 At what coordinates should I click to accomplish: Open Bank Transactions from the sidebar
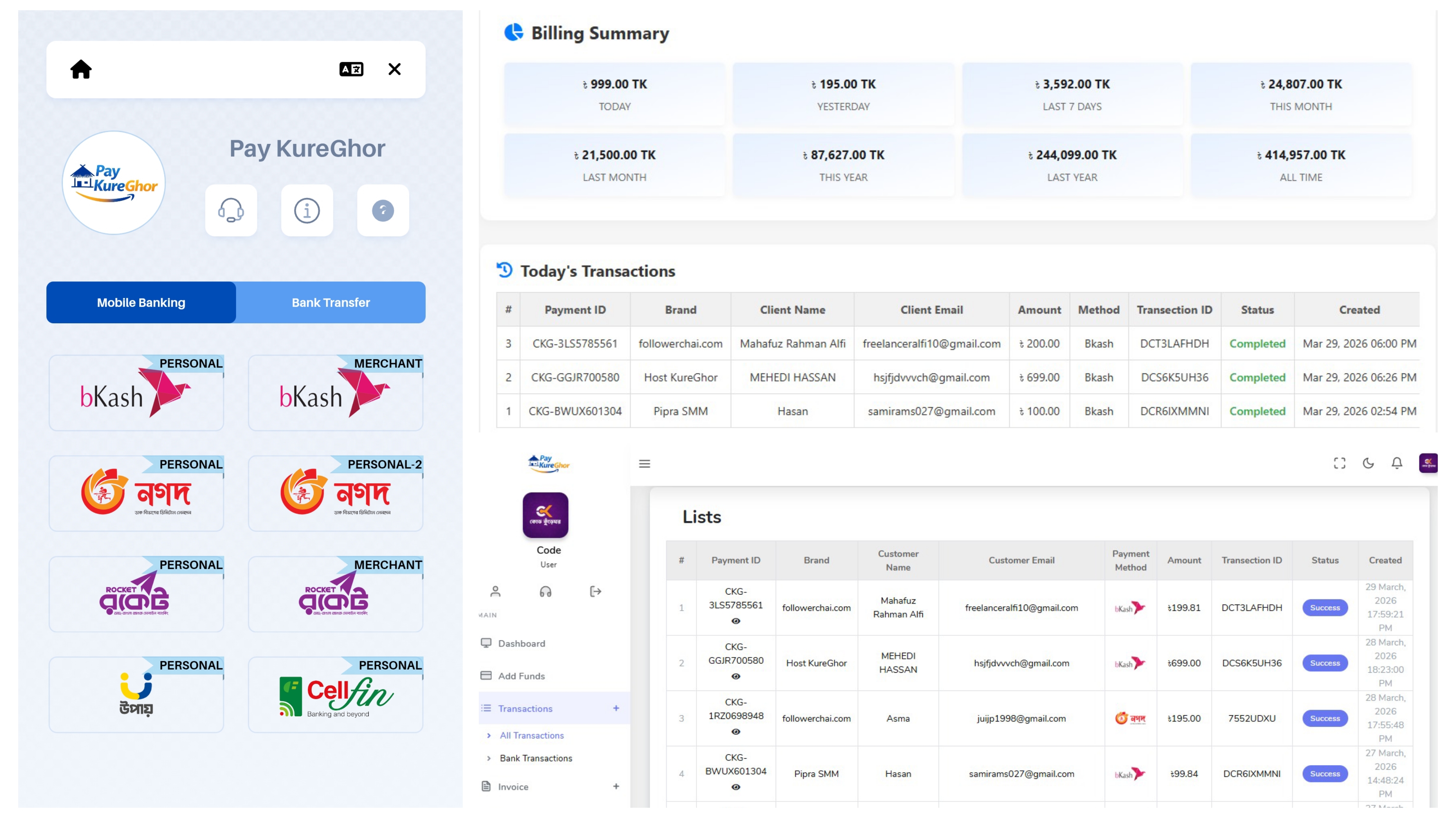coord(535,758)
